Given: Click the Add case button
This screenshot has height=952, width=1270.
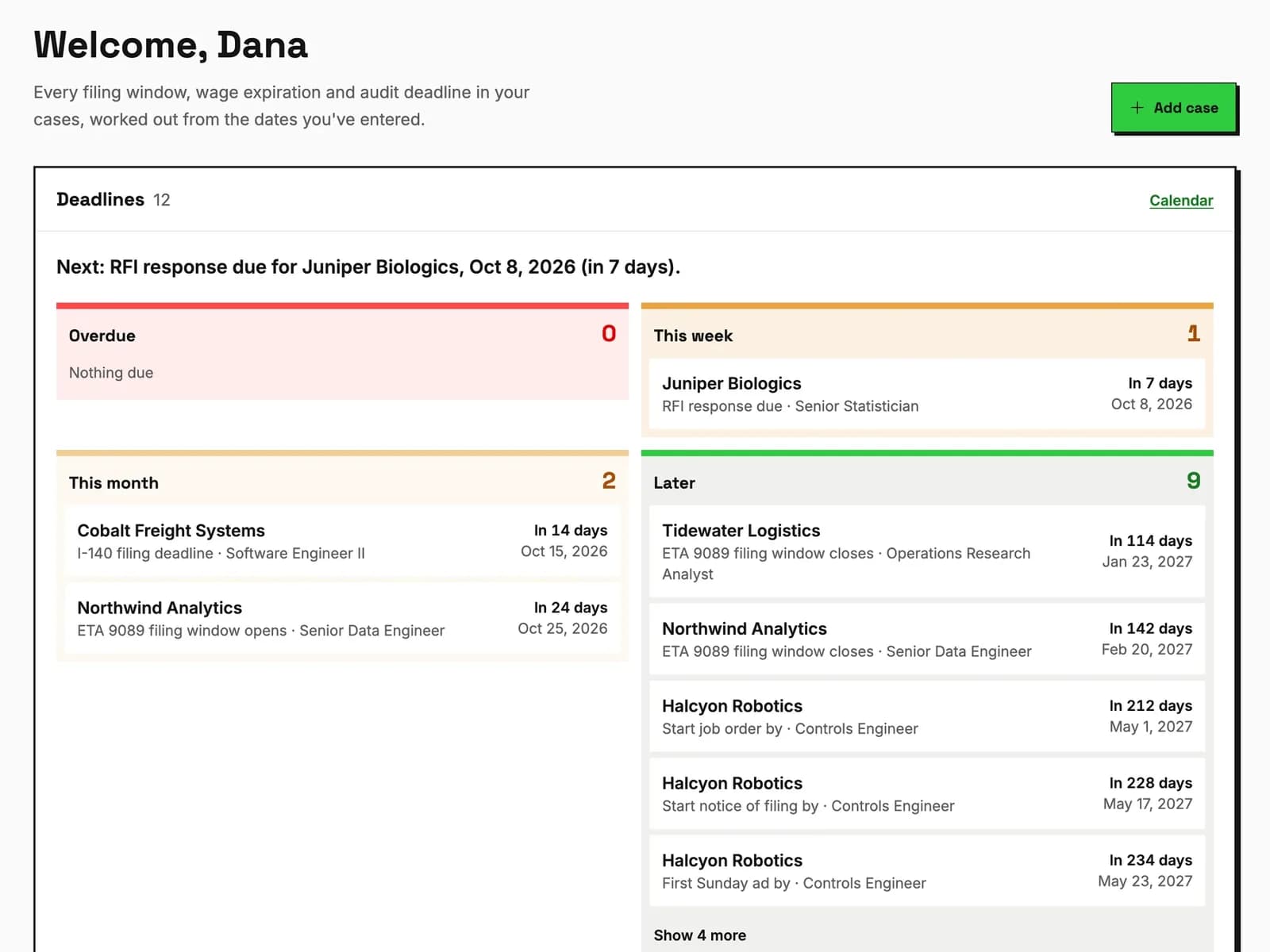Looking at the screenshot, I should [x=1173, y=107].
